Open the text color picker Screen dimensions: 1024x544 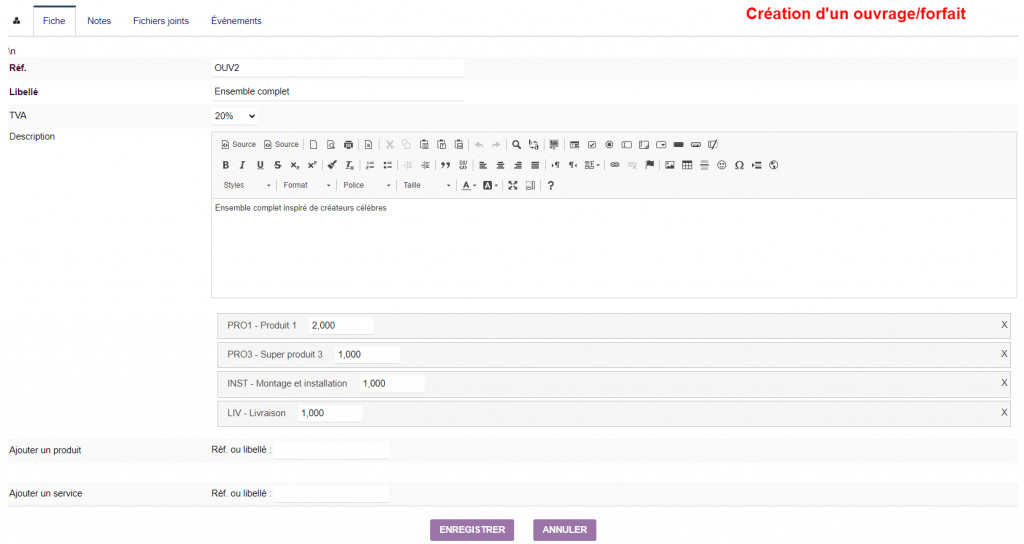[x=469, y=185]
